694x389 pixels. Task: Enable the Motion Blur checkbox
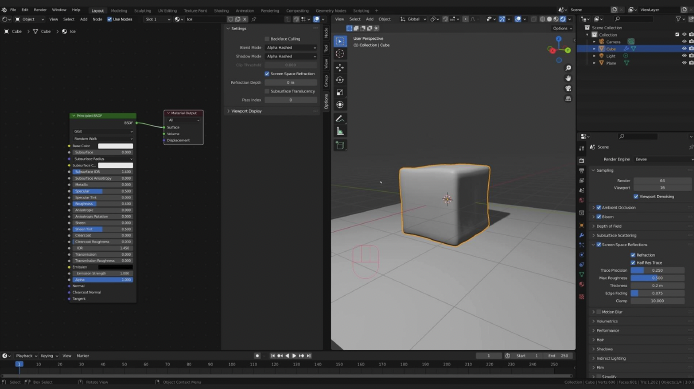599,312
